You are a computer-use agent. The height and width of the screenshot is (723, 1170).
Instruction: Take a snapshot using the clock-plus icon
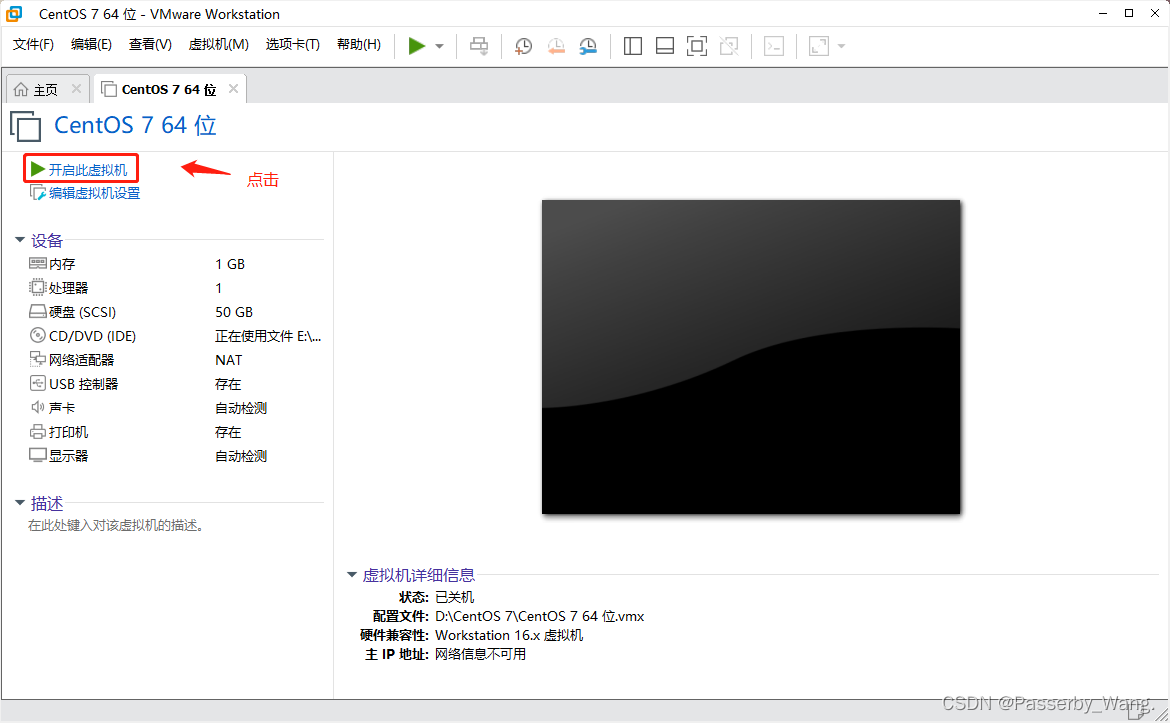tap(523, 46)
